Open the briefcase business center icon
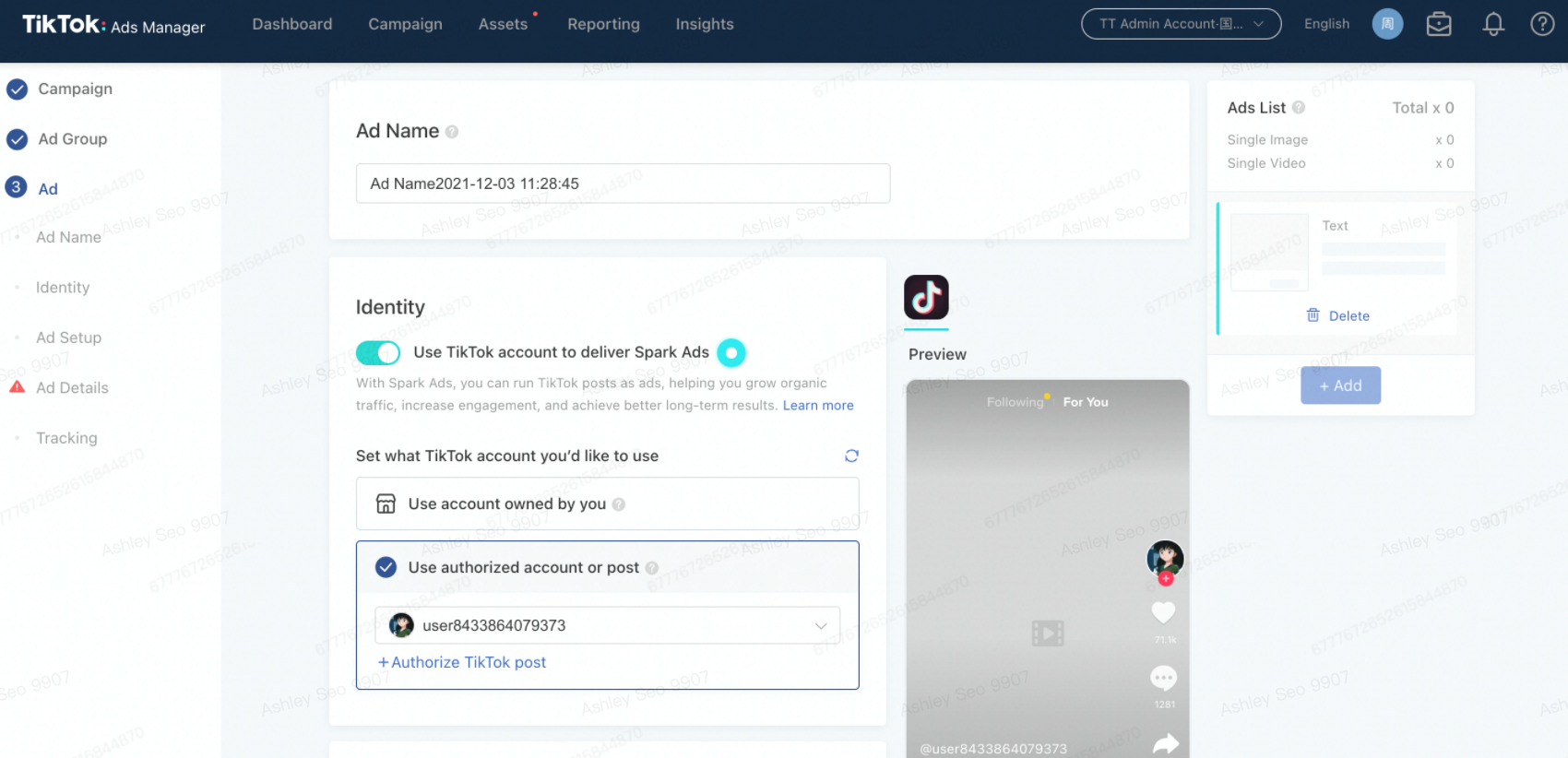1568x758 pixels. click(x=1439, y=24)
